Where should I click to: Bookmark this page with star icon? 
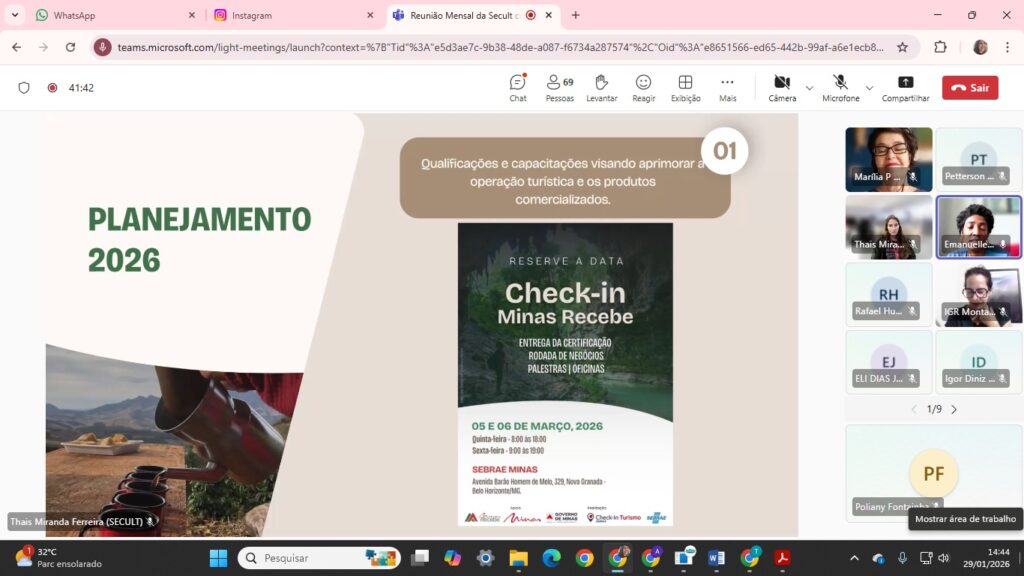pyautogui.click(x=902, y=47)
